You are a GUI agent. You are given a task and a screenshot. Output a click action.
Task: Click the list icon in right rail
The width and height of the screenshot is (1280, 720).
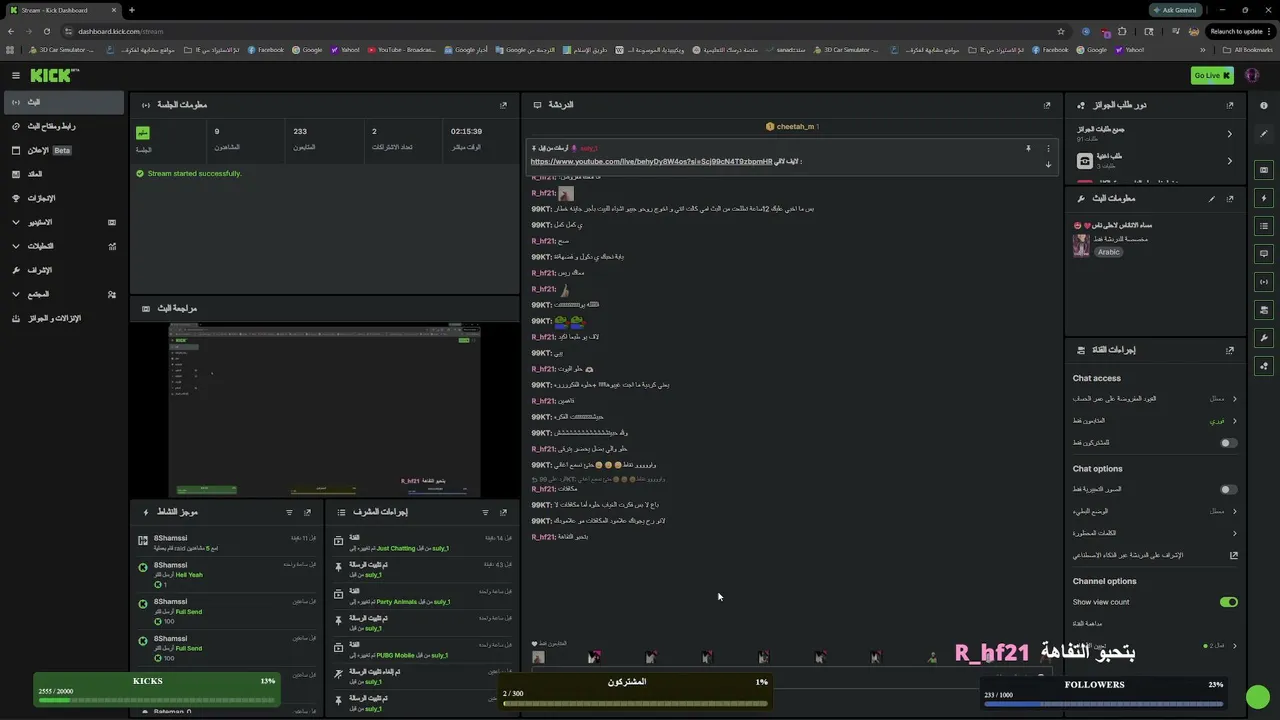pos(1264,226)
